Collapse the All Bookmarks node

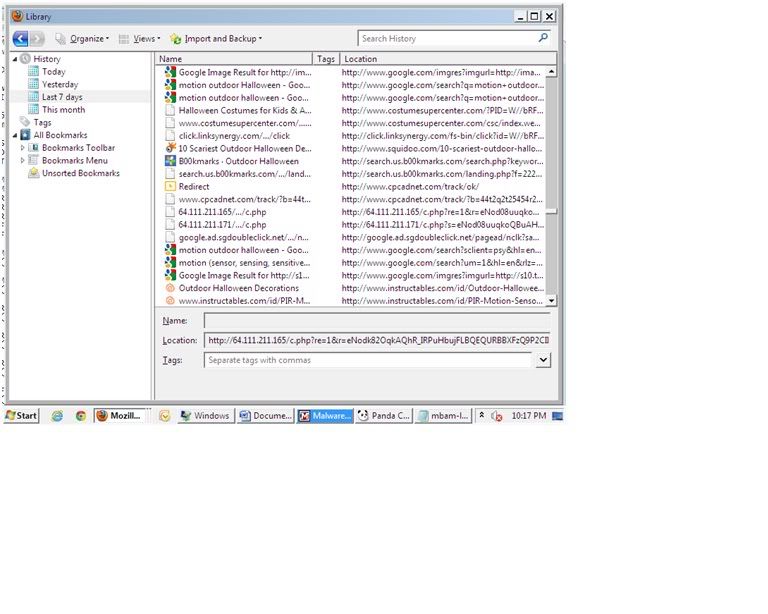tap(15, 135)
